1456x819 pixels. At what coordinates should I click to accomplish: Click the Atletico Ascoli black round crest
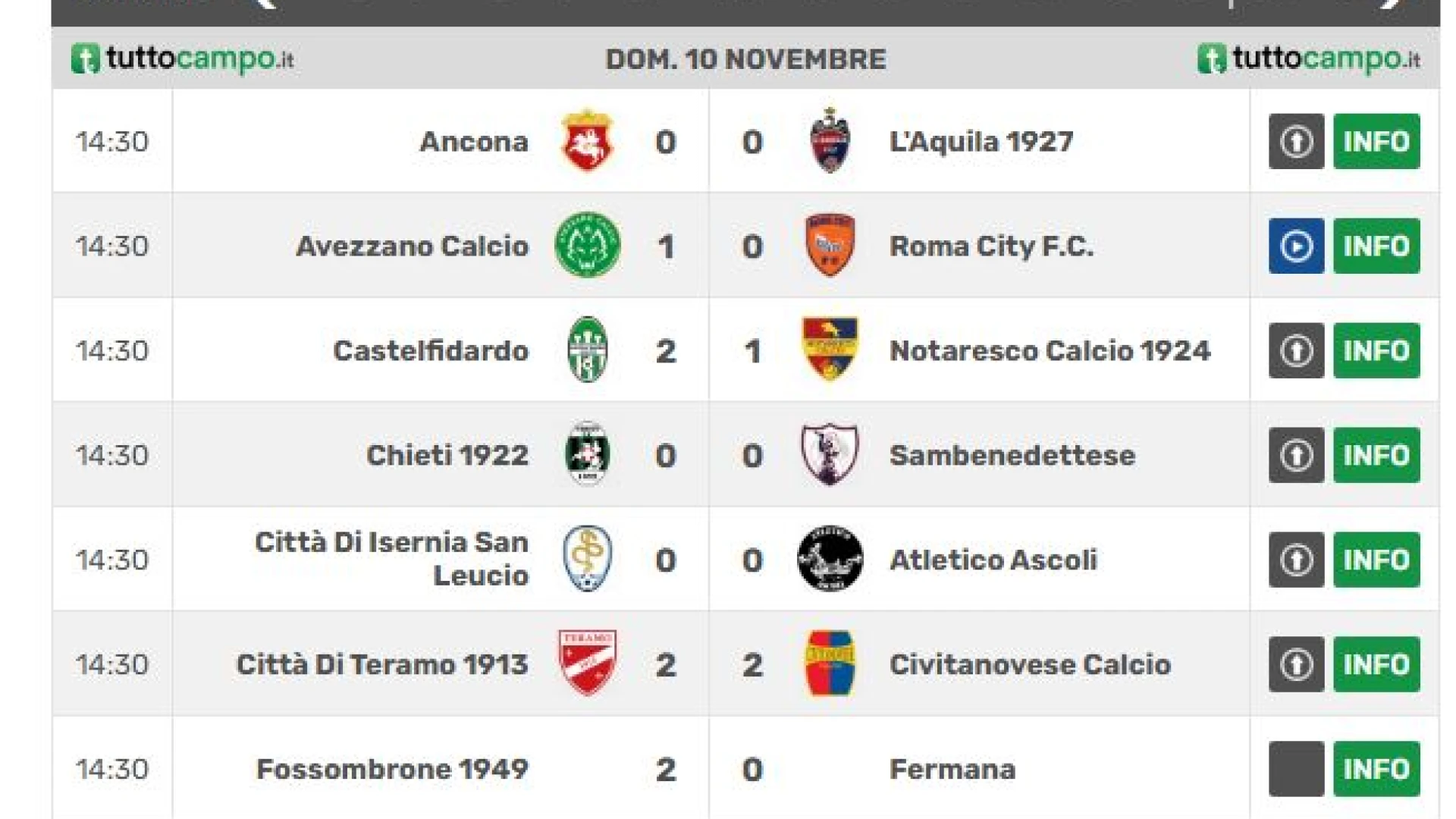pyautogui.click(x=830, y=559)
